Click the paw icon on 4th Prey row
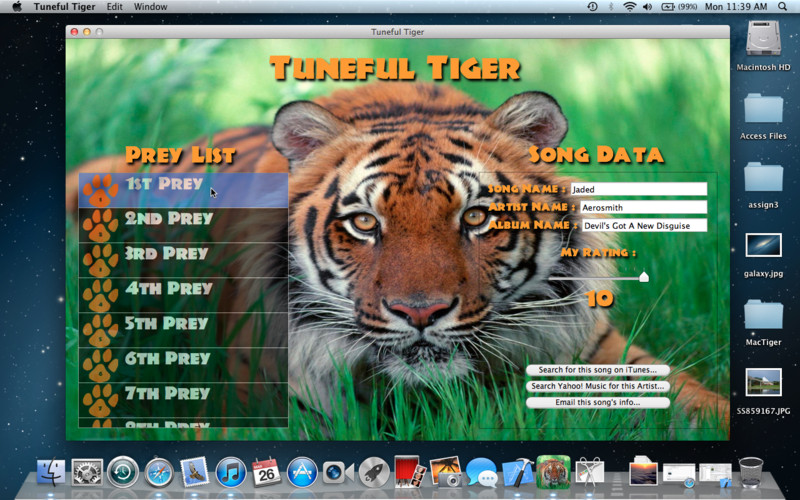 (x=100, y=295)
